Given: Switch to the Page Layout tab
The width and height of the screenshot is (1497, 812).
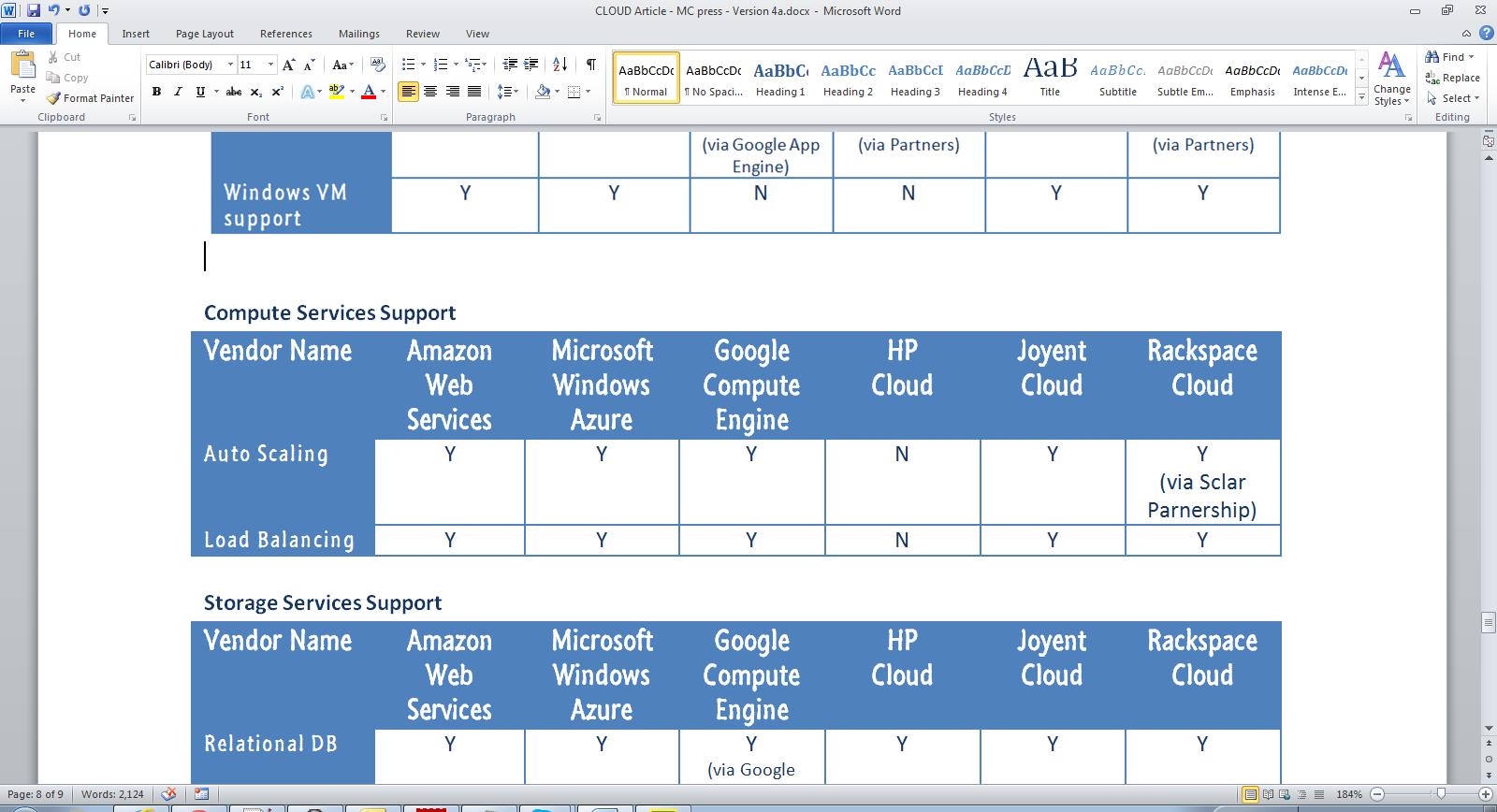Looking at the screenshot, I should coord(205,34).
